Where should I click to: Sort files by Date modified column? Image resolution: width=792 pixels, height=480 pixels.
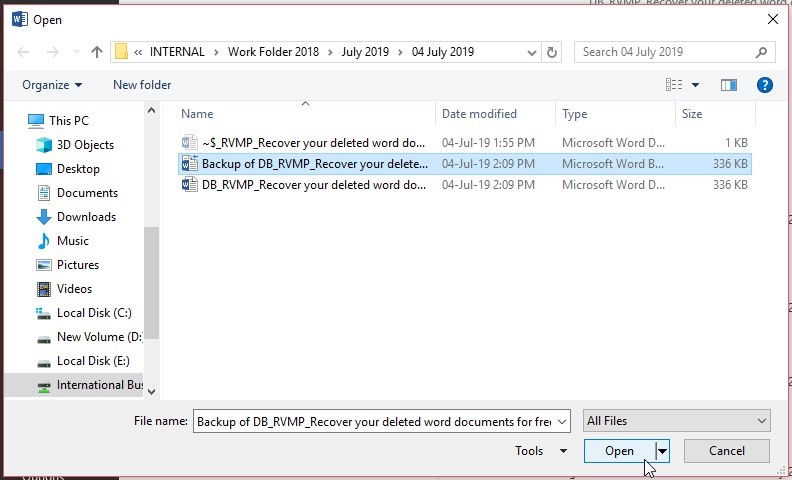click(479, 114)
